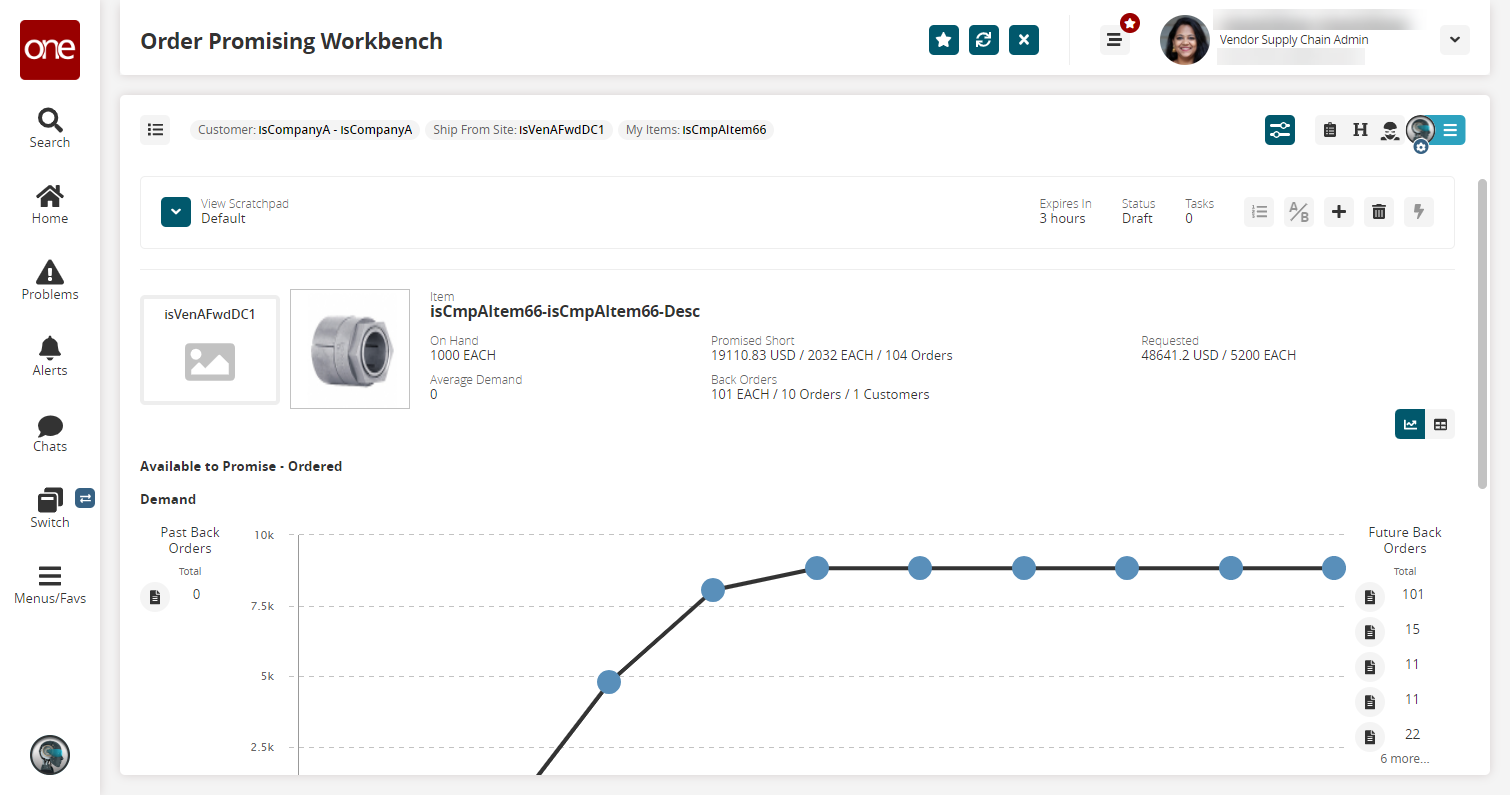Close the Order Promising Workbench tab
This screenshot has width=1510, height=795.
tap(1024, 40)
